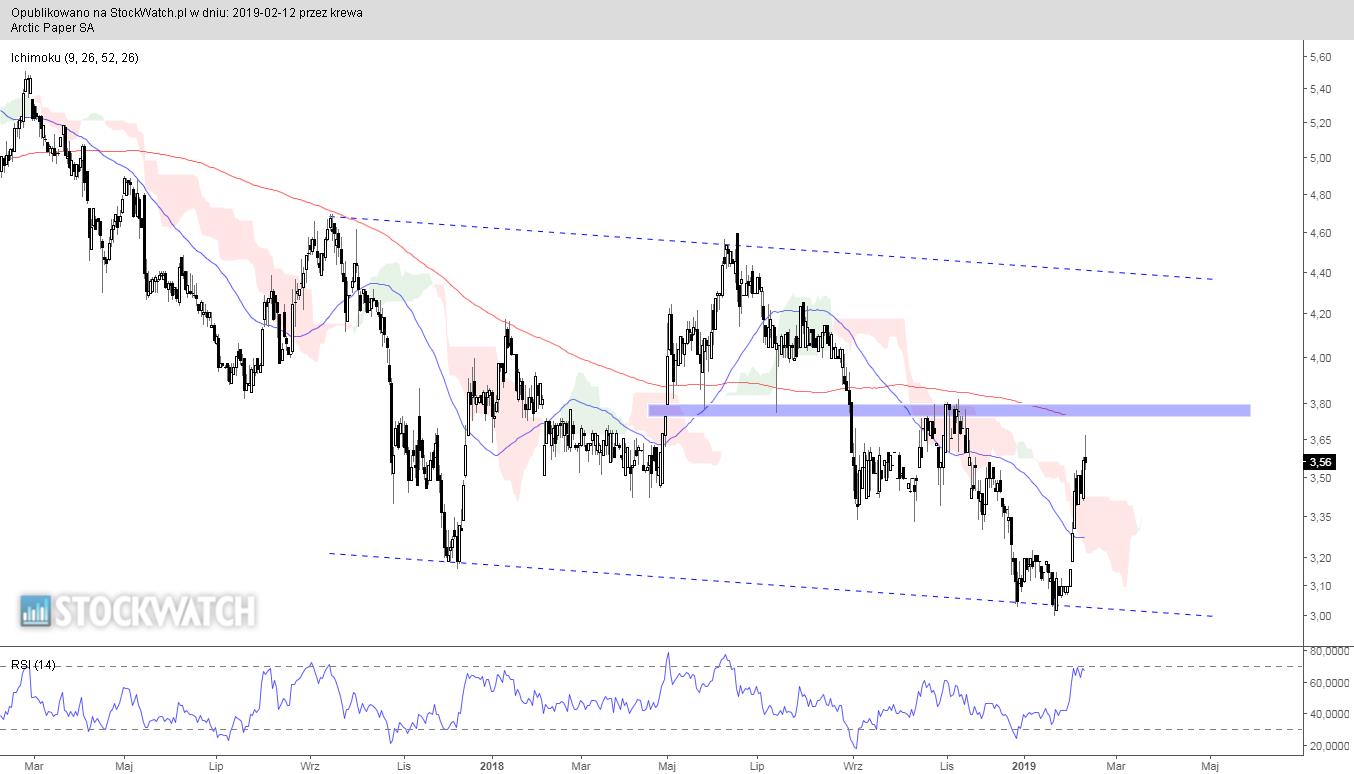Click the RSI (14) indicator label

(34, 664)
